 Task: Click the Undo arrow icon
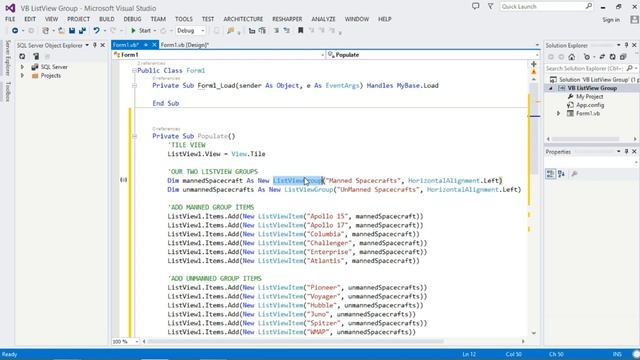point(96,31)
